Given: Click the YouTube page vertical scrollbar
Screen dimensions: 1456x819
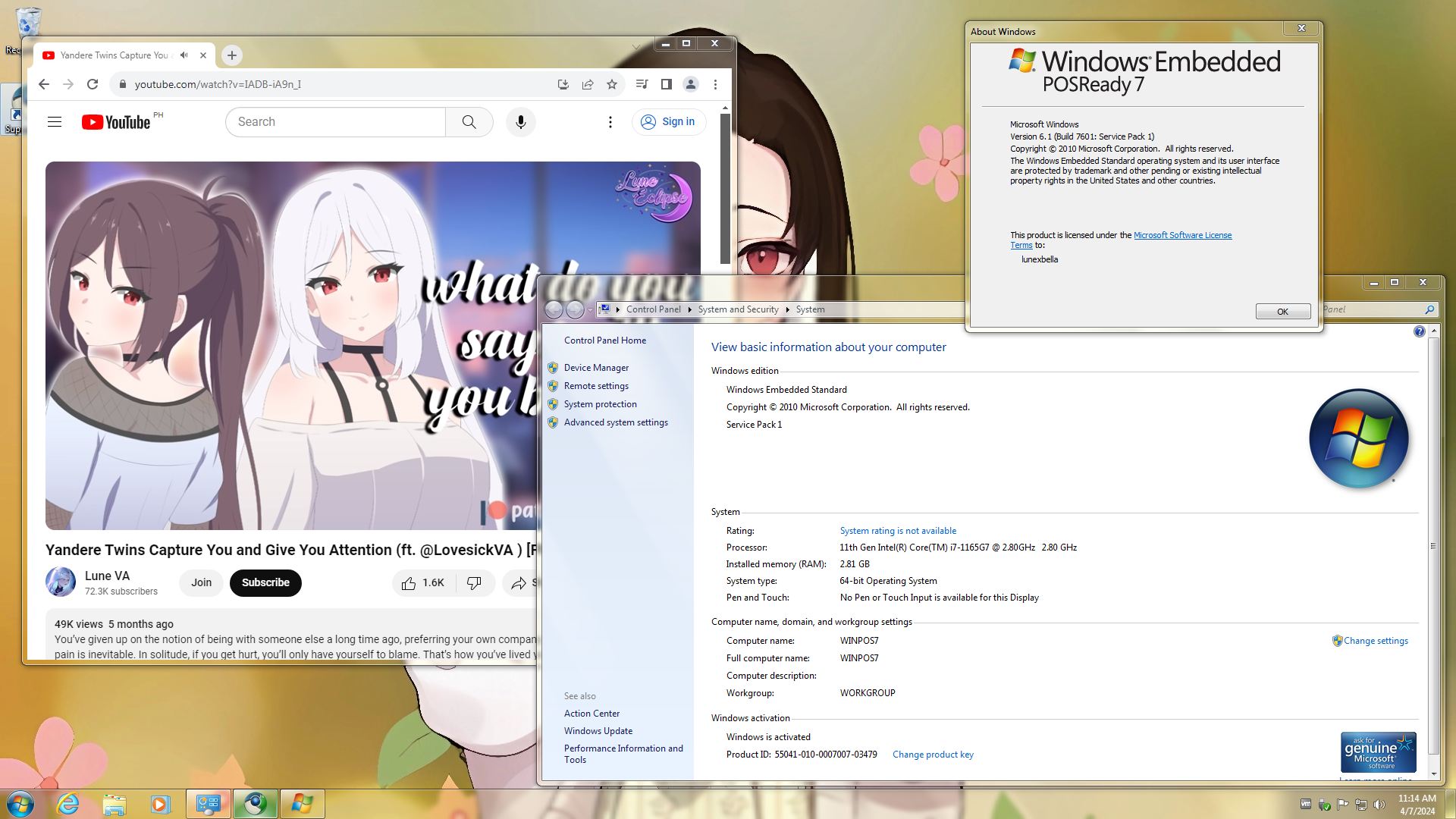Looking at the screenshot, I should (725, 190).
